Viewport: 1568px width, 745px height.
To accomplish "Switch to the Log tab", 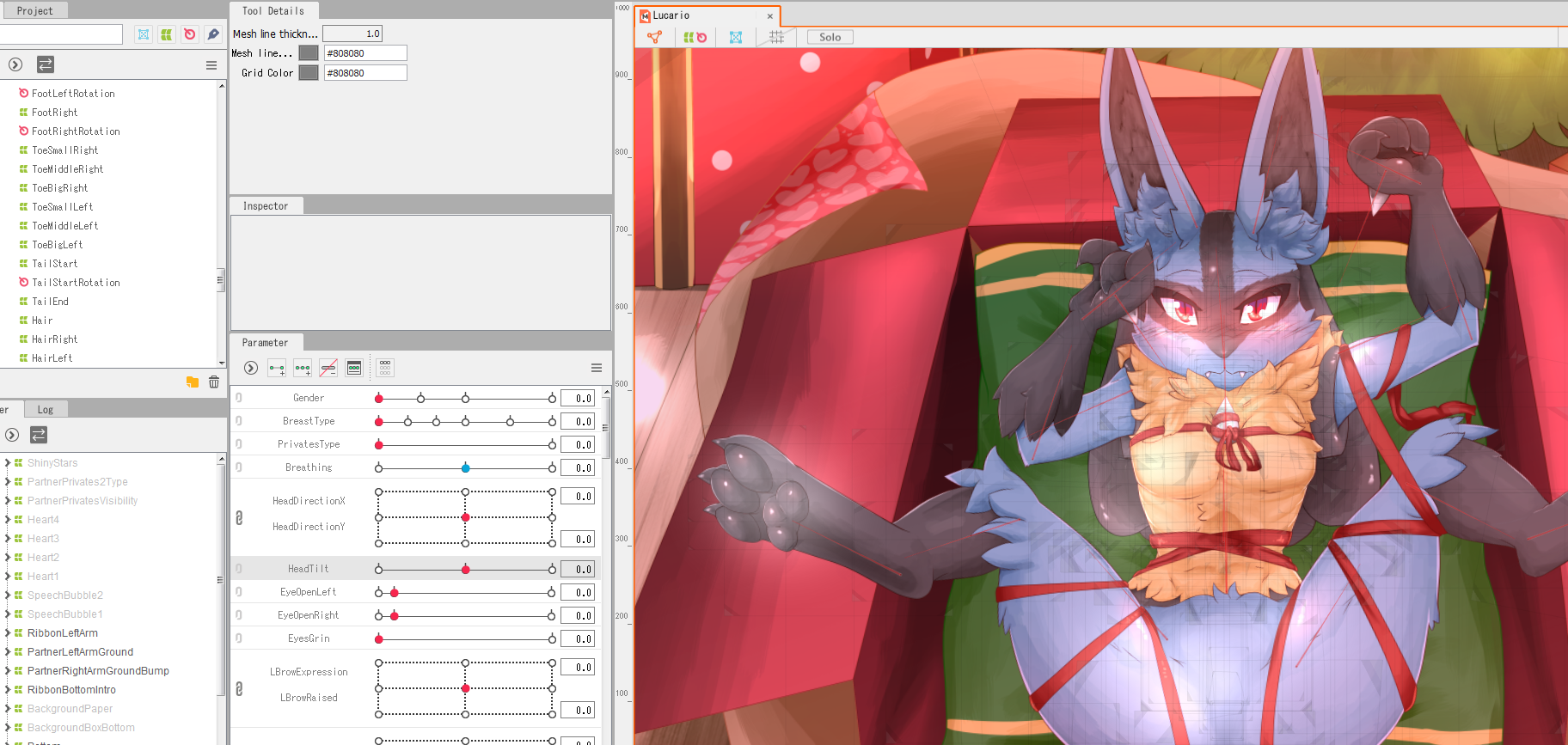I will point(45,410).
